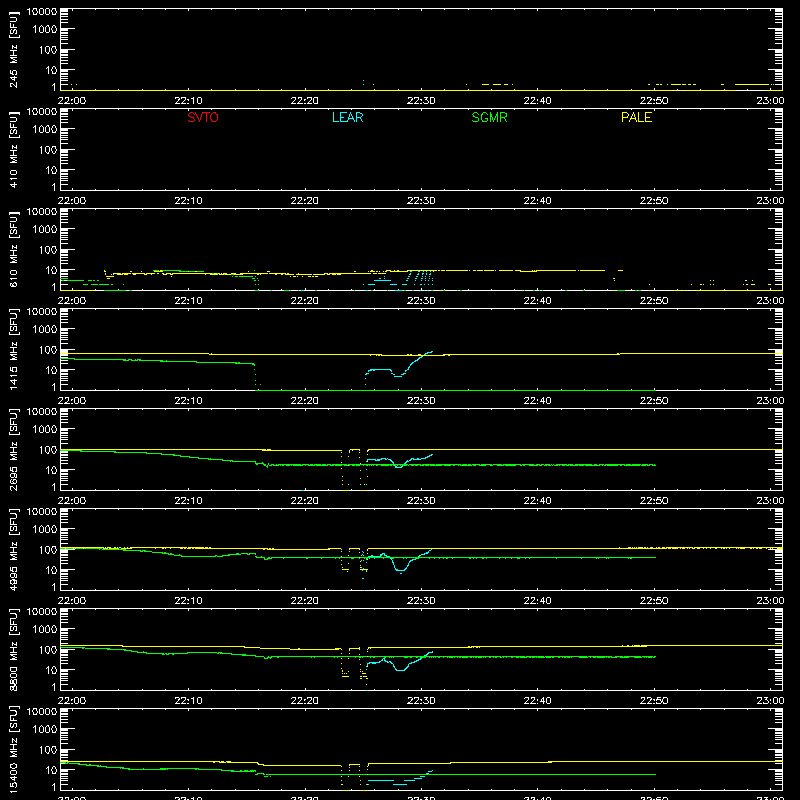Select the 2695 MHz [SFU] axis title
The height and width of the screenshot is (800, 800).
(14, 449)
